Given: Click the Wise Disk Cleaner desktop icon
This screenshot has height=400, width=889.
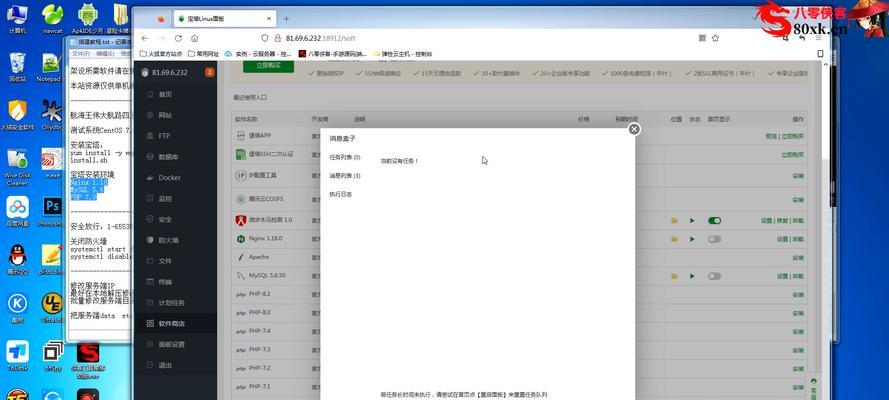Looking at the screenshot, I should 18,167.
